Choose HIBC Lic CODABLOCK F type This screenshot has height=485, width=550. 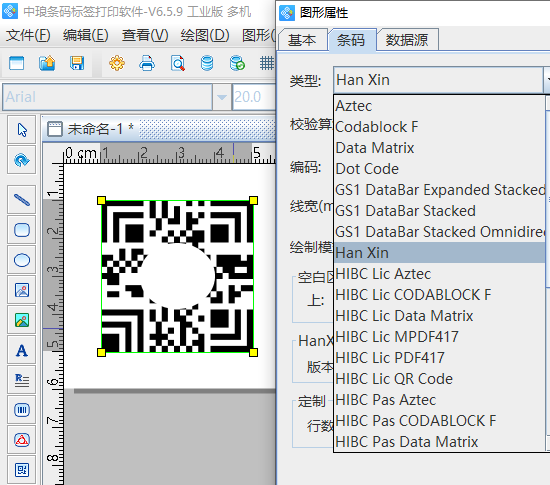(x=439, y=295)
